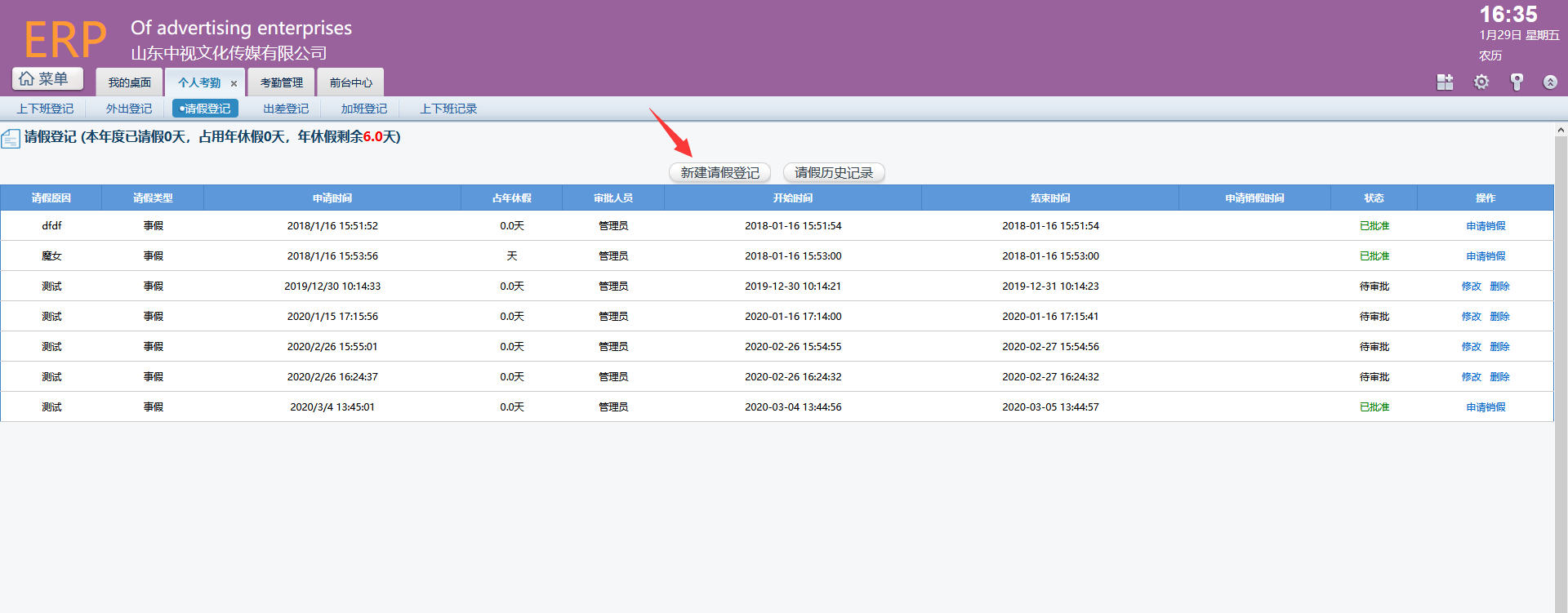Click the 申请销假时间 column header
1568x613 pixels.
pyautogui.click(x=1254, y=198)
